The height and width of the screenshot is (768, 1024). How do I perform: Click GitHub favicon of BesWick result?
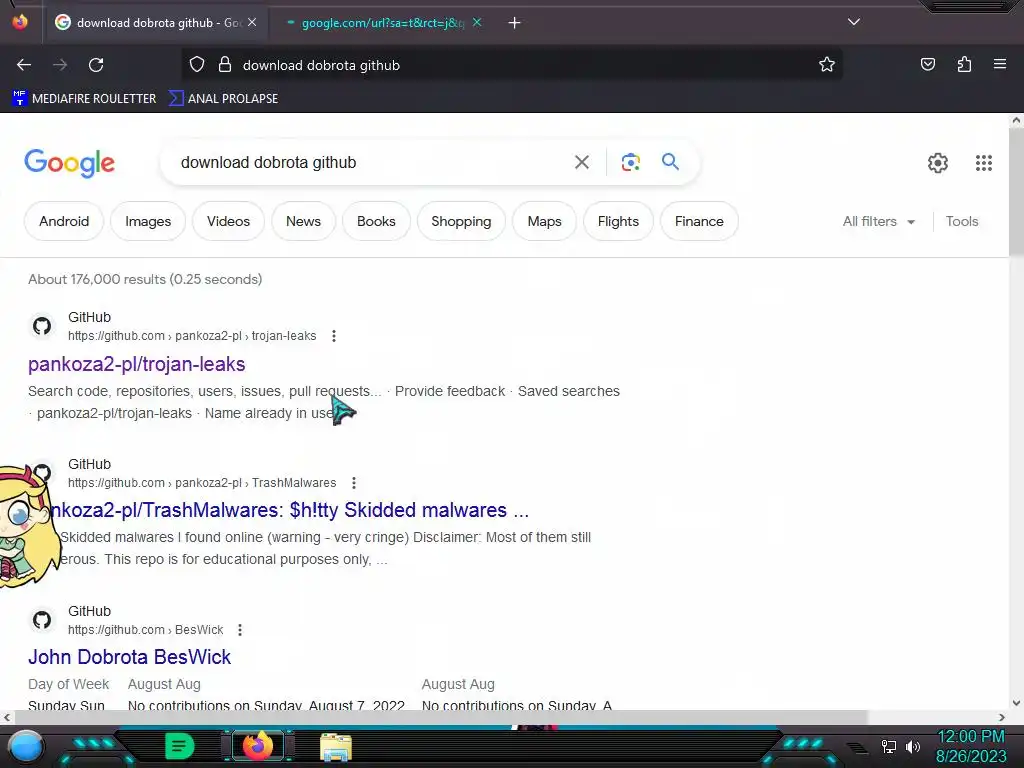pos(42,620)
